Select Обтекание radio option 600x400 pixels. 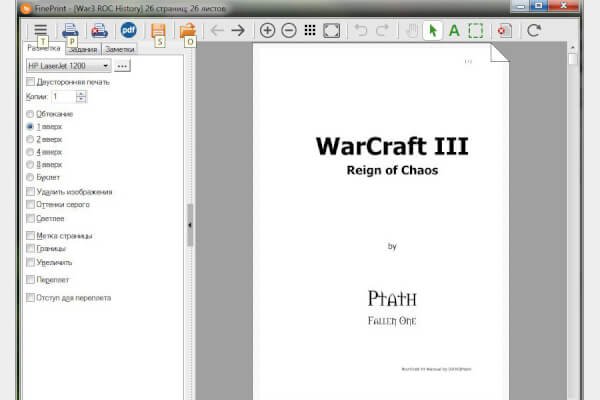click(30, 114)
